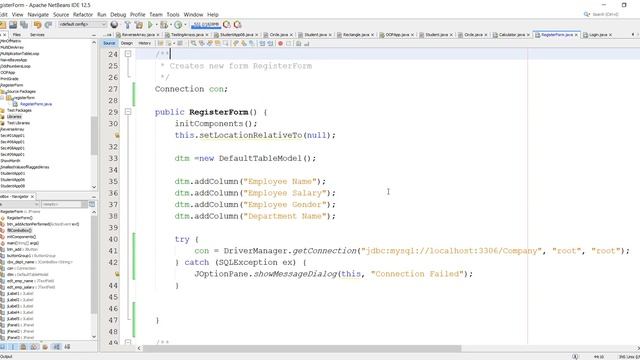The height and width of the screenshot is (360, 640).
Task: Select fillCombobox() in Navigator list
Action: coord(19,231)
